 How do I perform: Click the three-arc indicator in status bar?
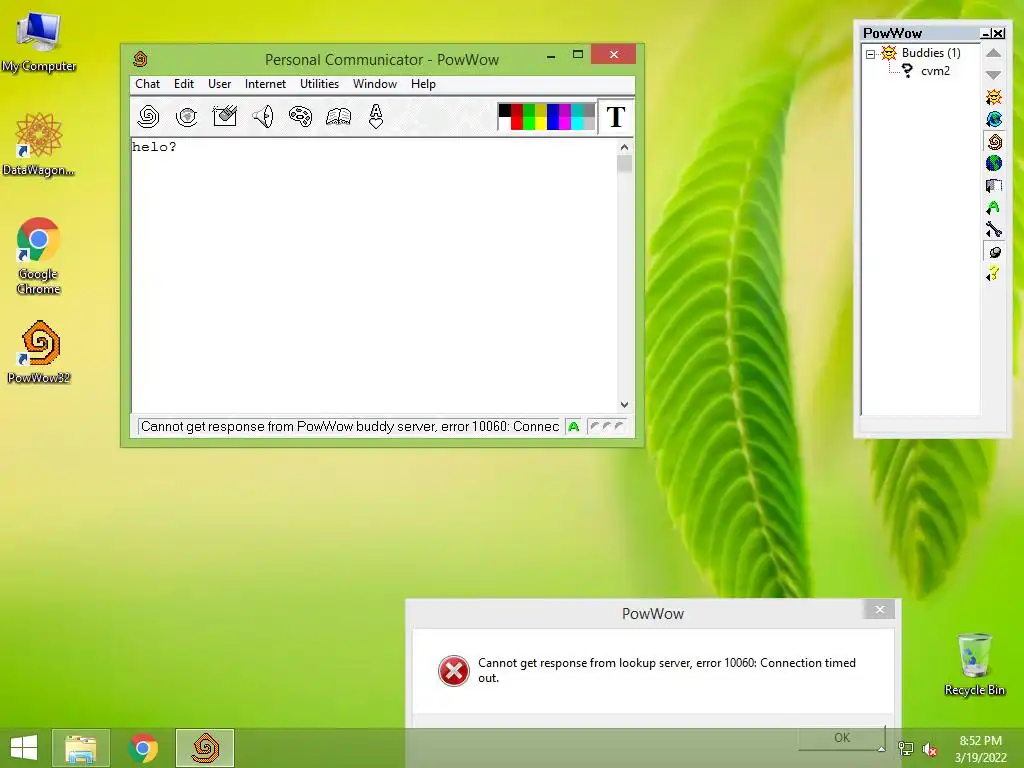click(x=607, y=426)
